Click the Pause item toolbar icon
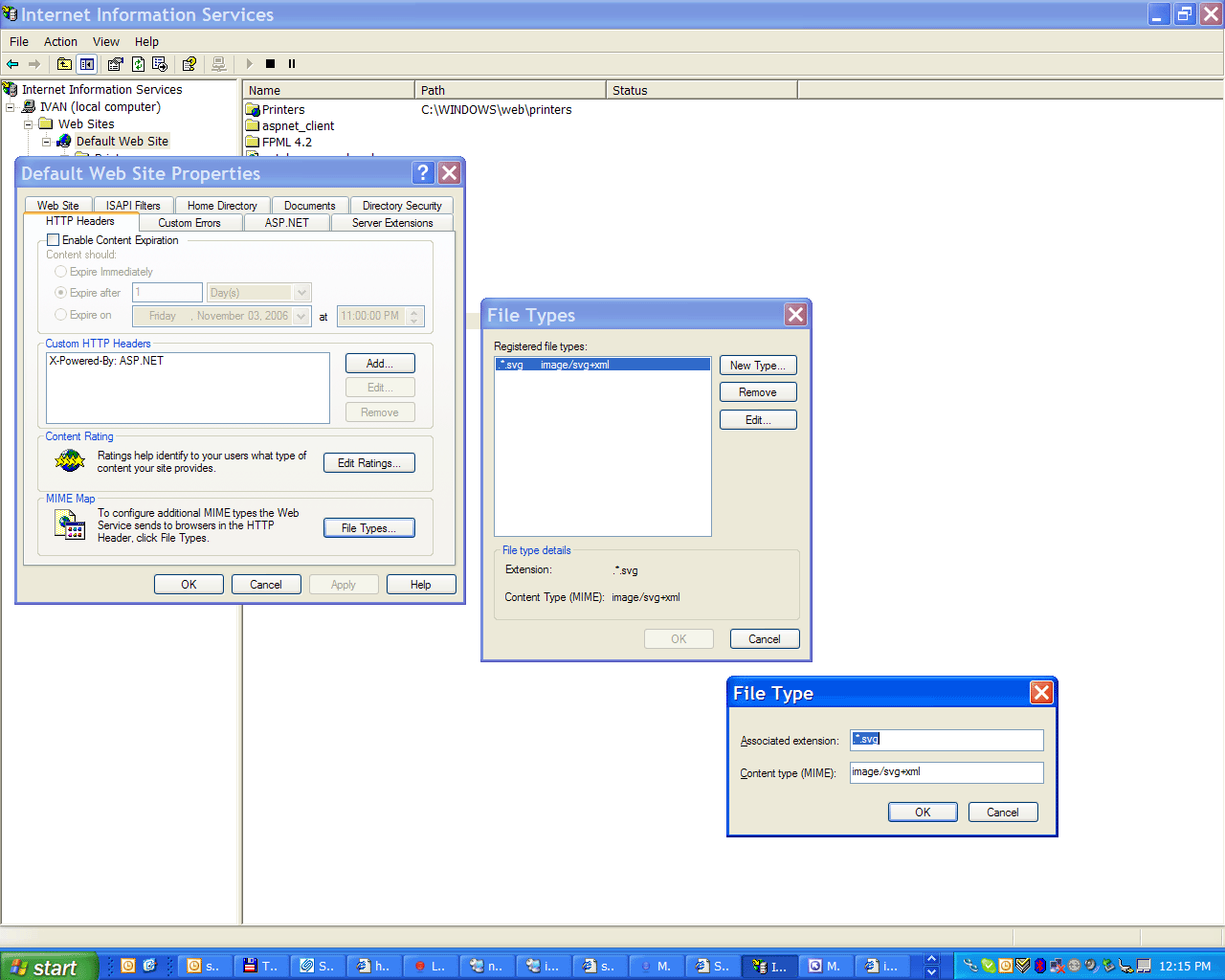 click(x=292, y=64)
